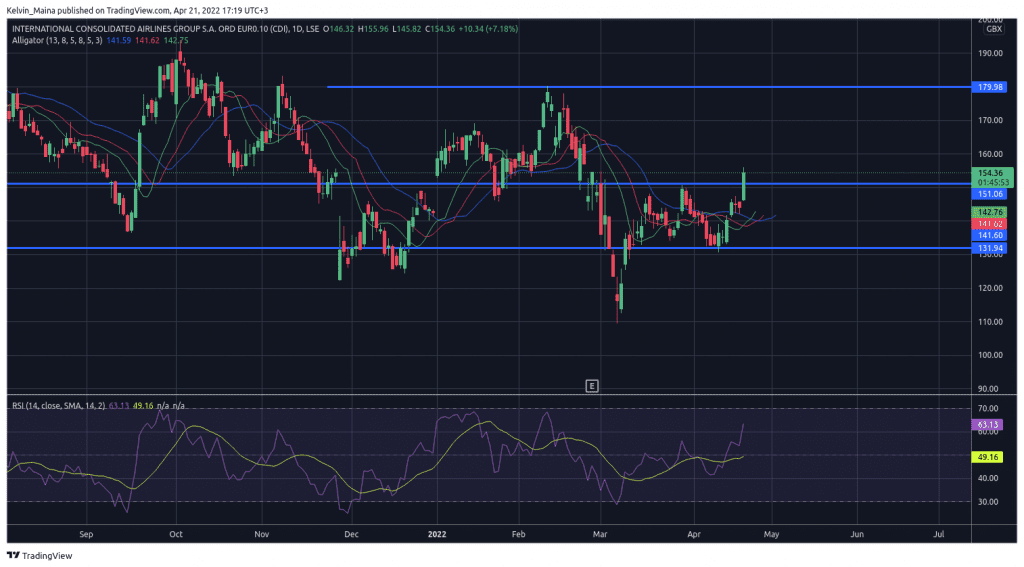Image resolution: width=1024 pixels, height=567 pixels.
Task: Click the Feb label on the time axis
Action: 519,534
